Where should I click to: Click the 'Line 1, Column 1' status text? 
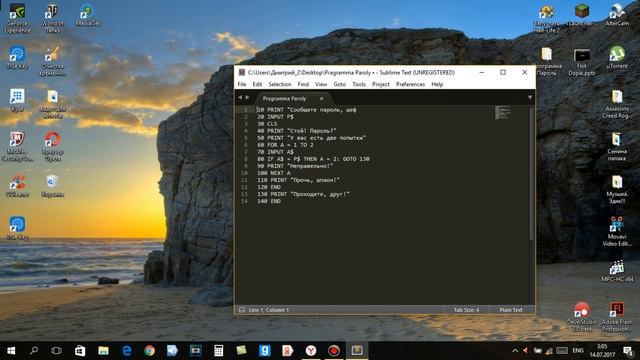coord(269,310)
